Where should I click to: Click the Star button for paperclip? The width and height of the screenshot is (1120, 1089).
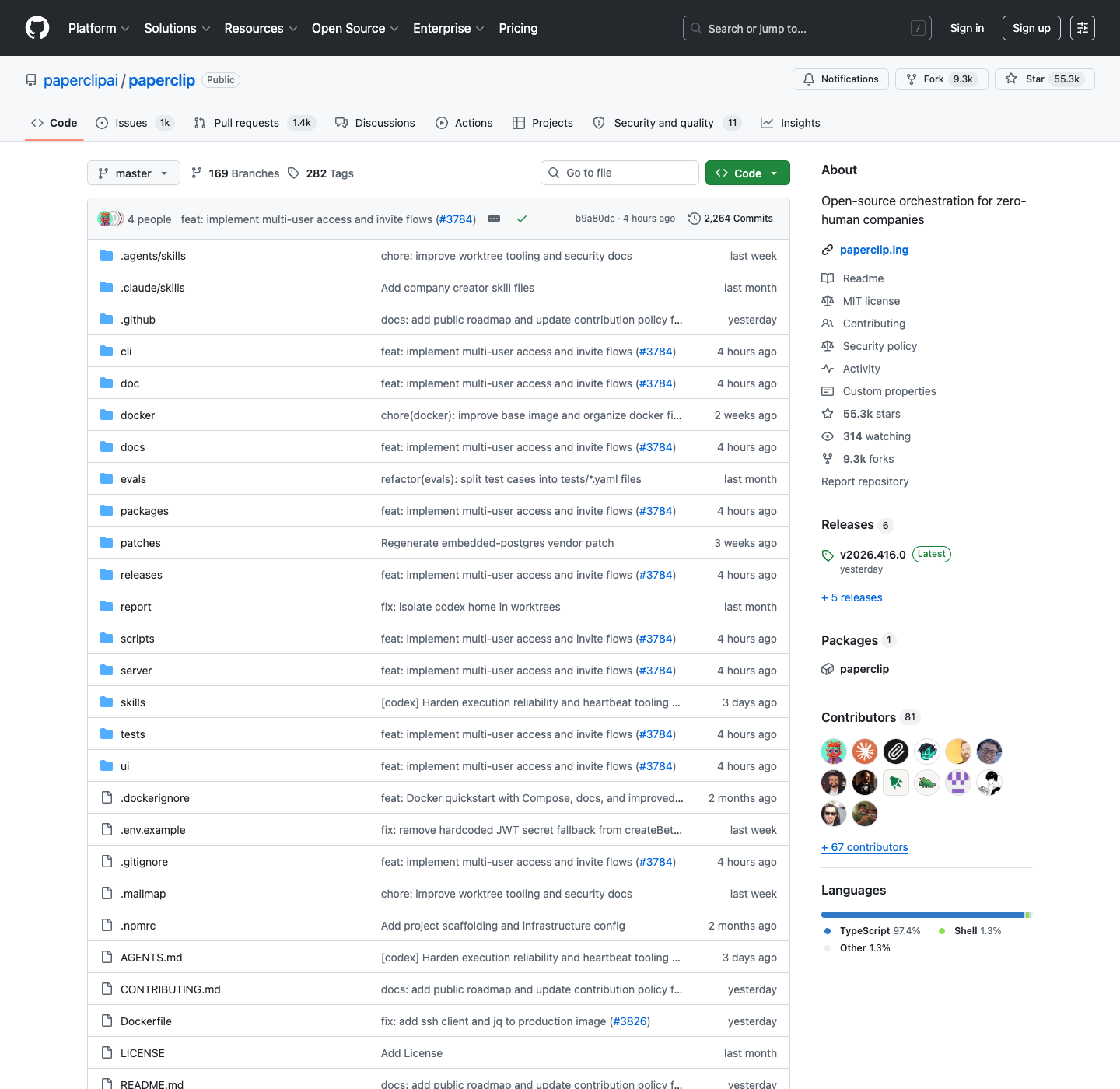coord(1044,79)
